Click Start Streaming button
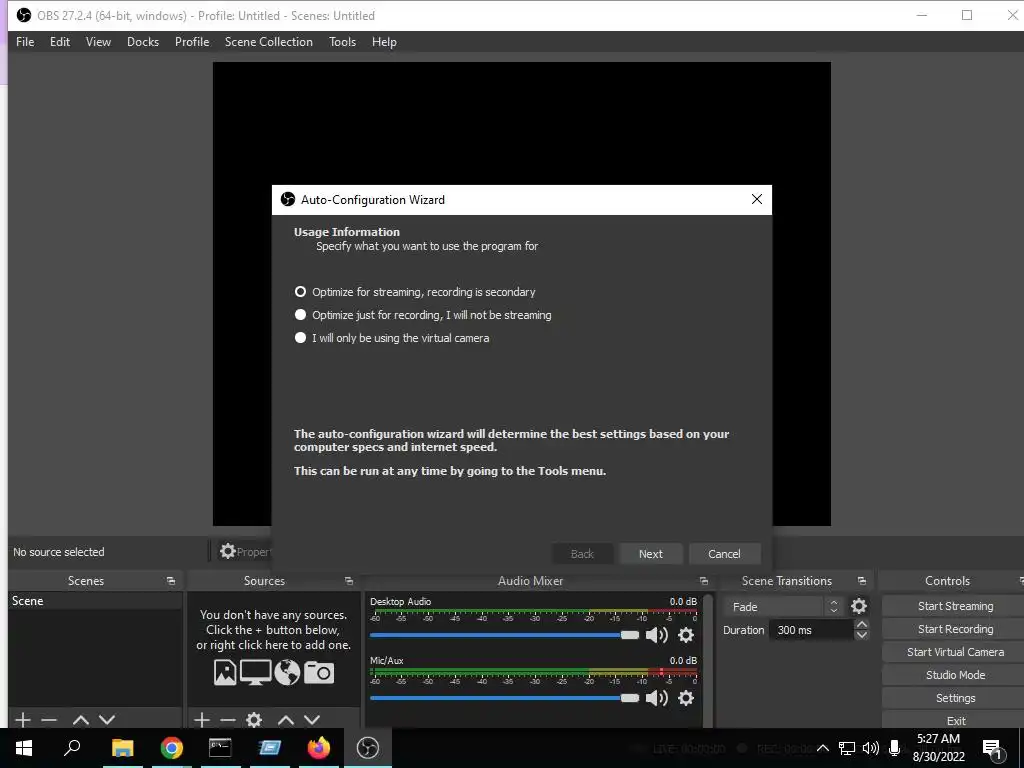This screenshot has height=768, width=1024. 955,606
